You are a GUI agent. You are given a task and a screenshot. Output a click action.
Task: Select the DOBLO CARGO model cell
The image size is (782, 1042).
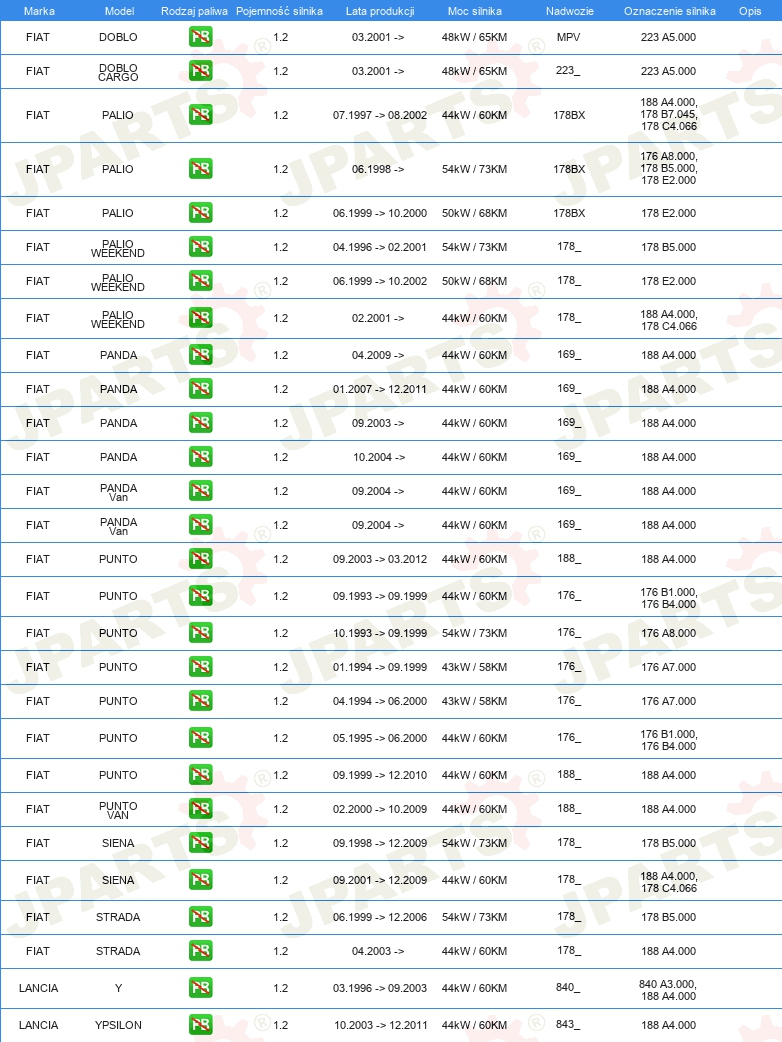[118, 72]
